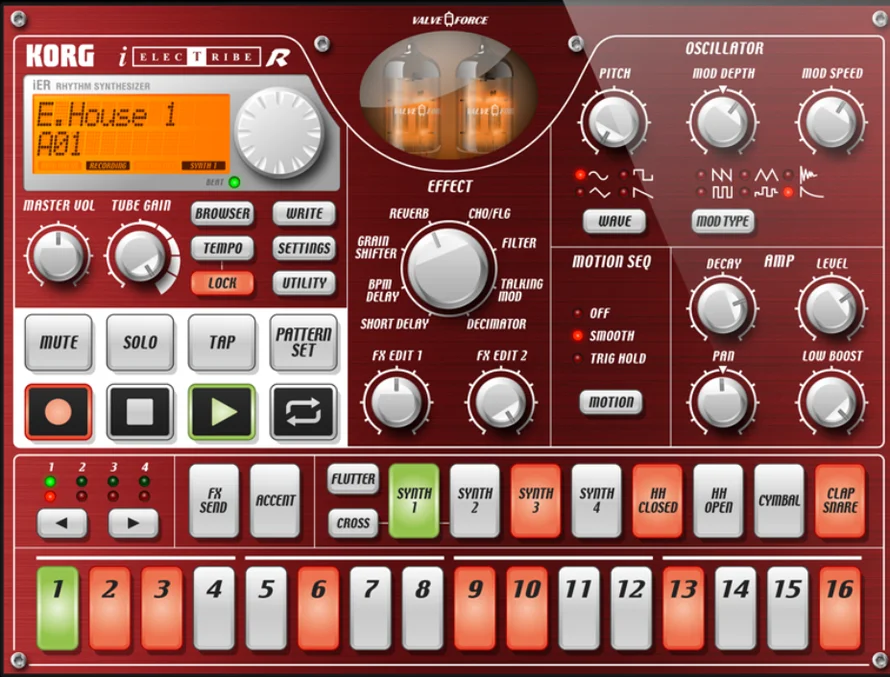This screenshot has height=677, width=890.
Task: Select the Synth 3 part
Action: [536, 501]
